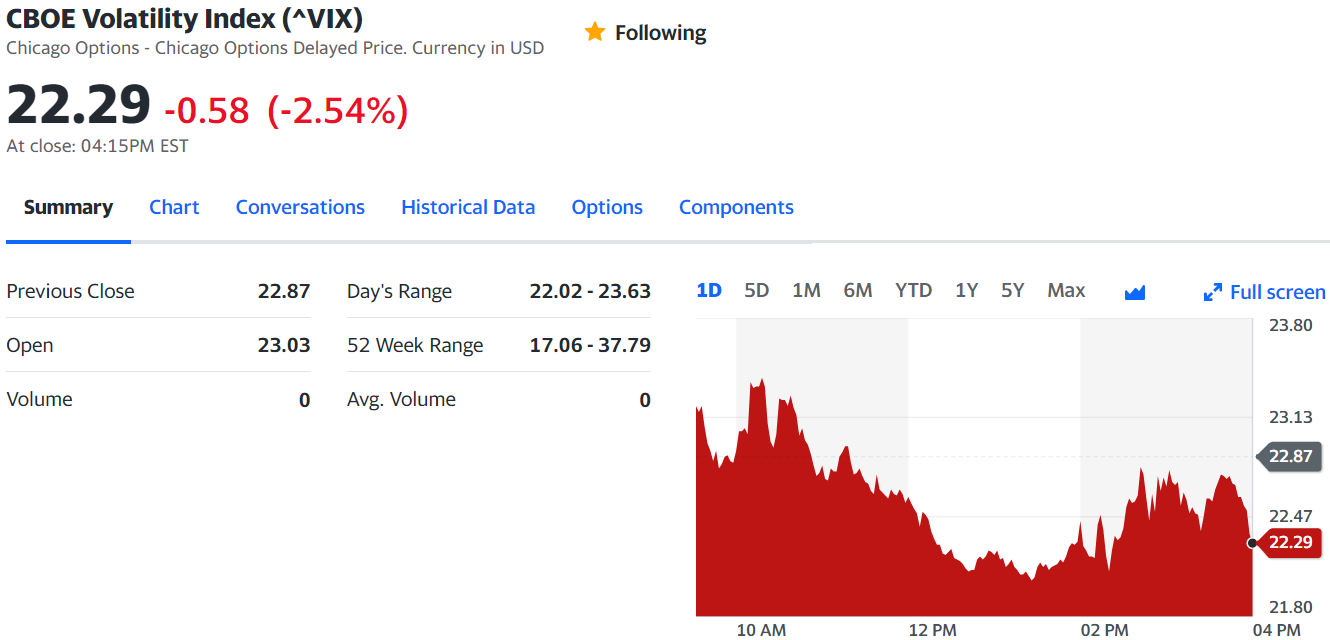
Task: Show the 1Y chart range
Action: [967, 290]
